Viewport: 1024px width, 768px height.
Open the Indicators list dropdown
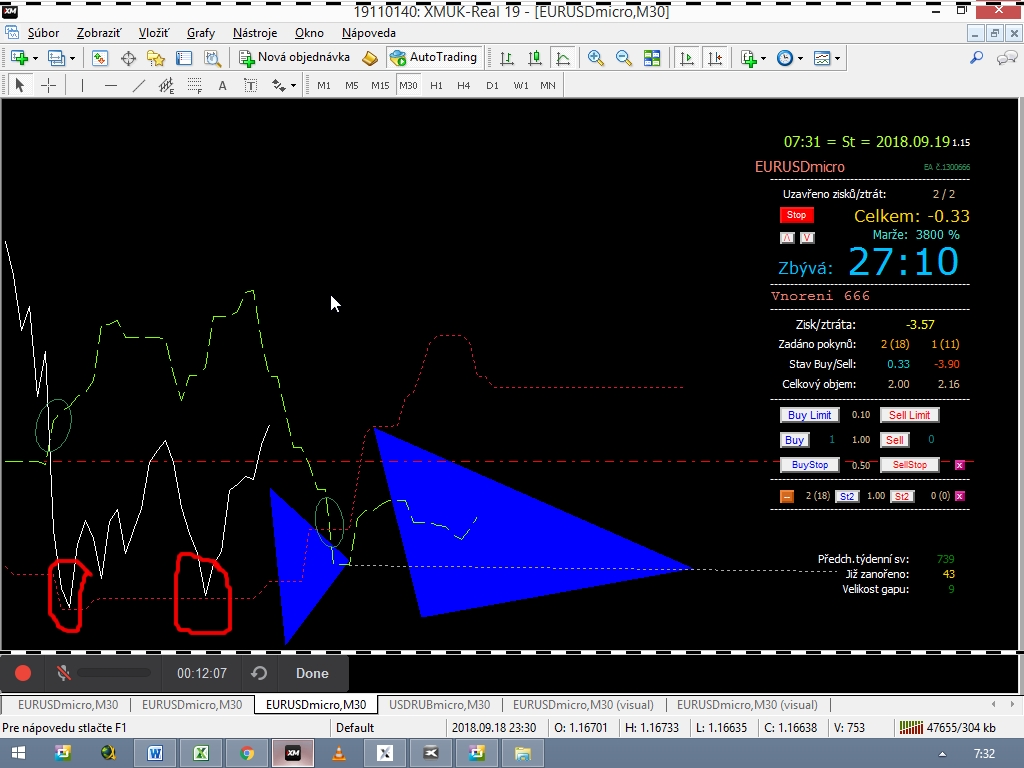(763, 59)
